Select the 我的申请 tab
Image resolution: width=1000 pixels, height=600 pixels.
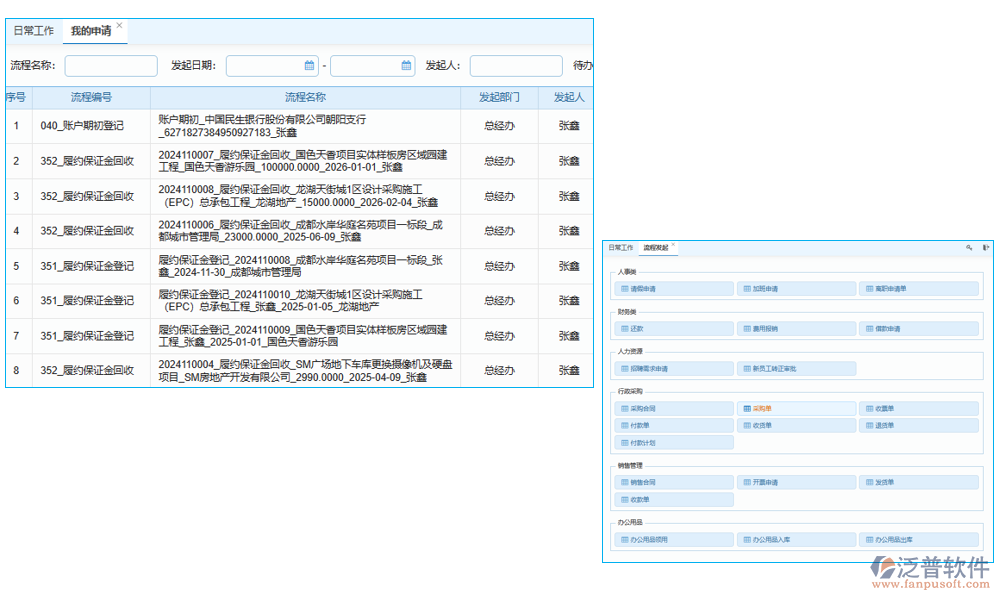click(90, 31)
